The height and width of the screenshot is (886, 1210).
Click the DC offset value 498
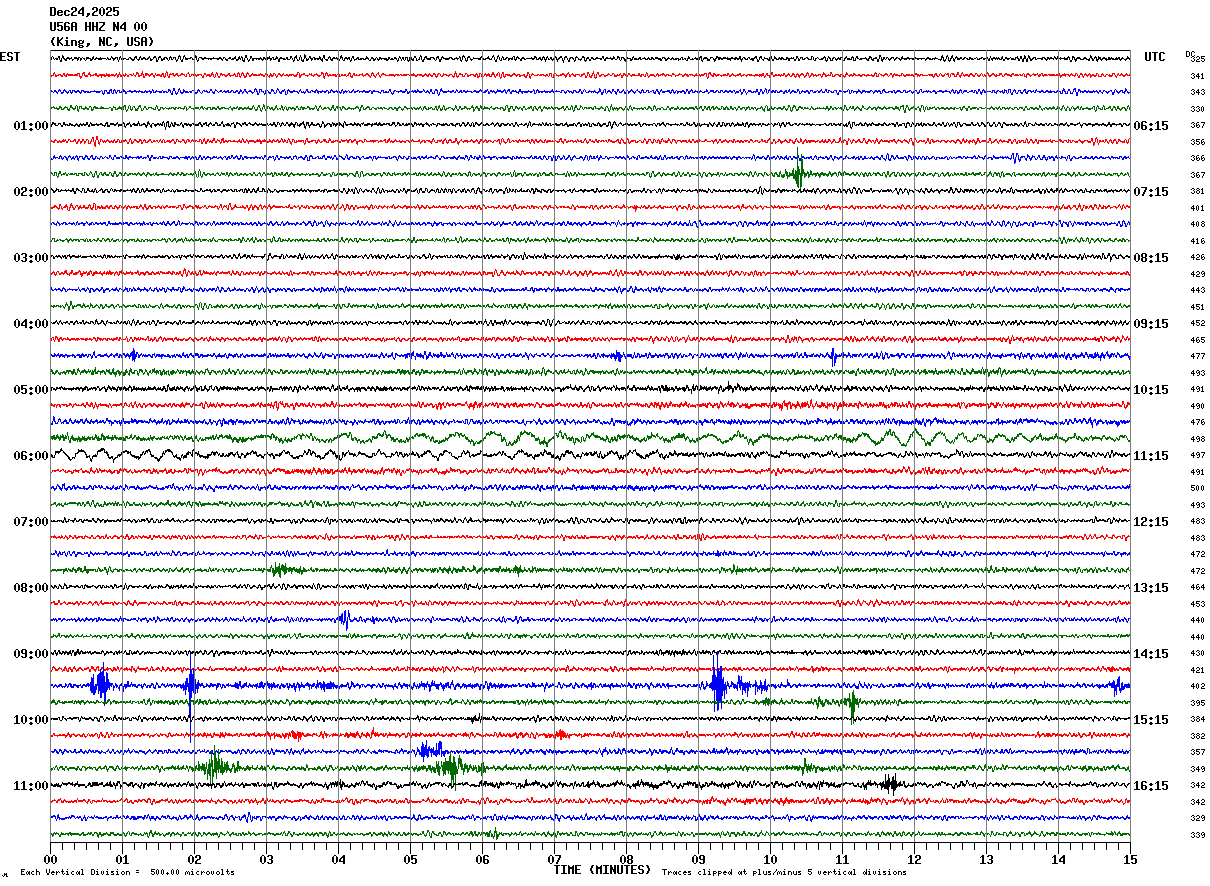tap(1198, 439)
